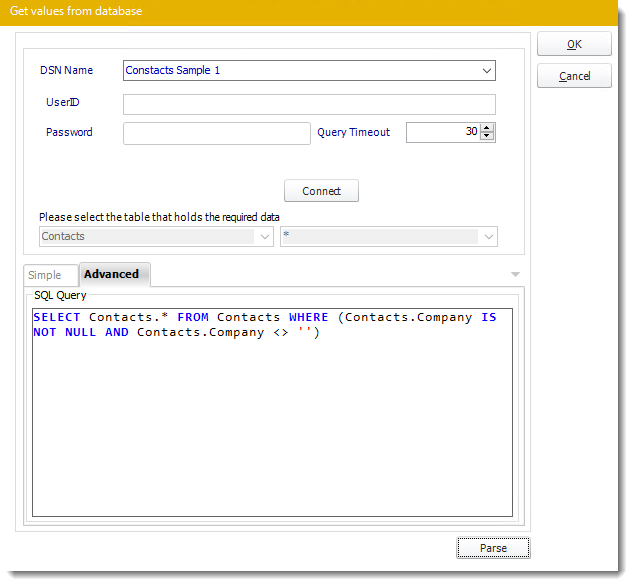Image resolution: width=633 pixels, height=586 pixels.
Task: Click the 'Please select the table' instruction text
Action: 159,217
